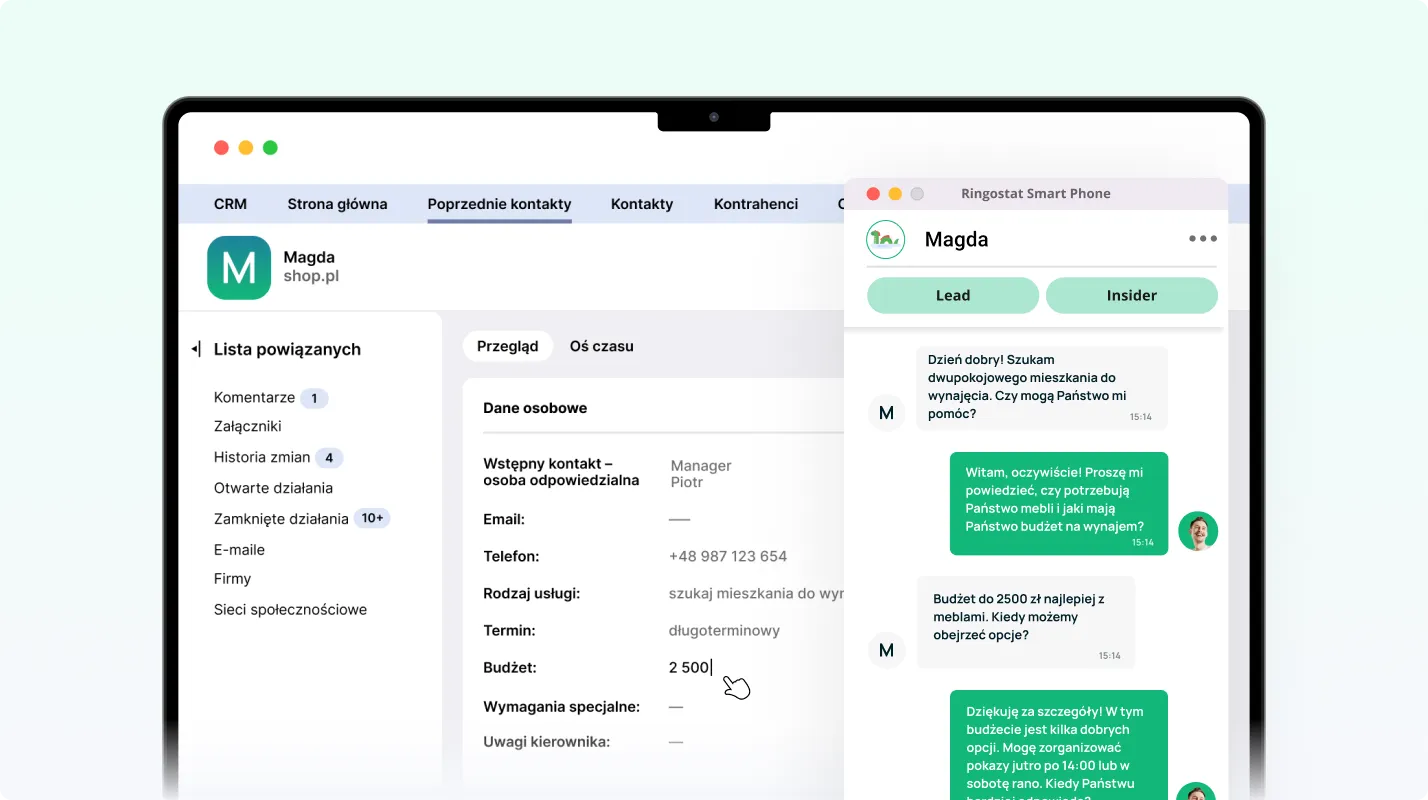Click the yellow minimize dot in Smart Phone
This screenshot has height=800, width=1428.
tap(895, 194)
